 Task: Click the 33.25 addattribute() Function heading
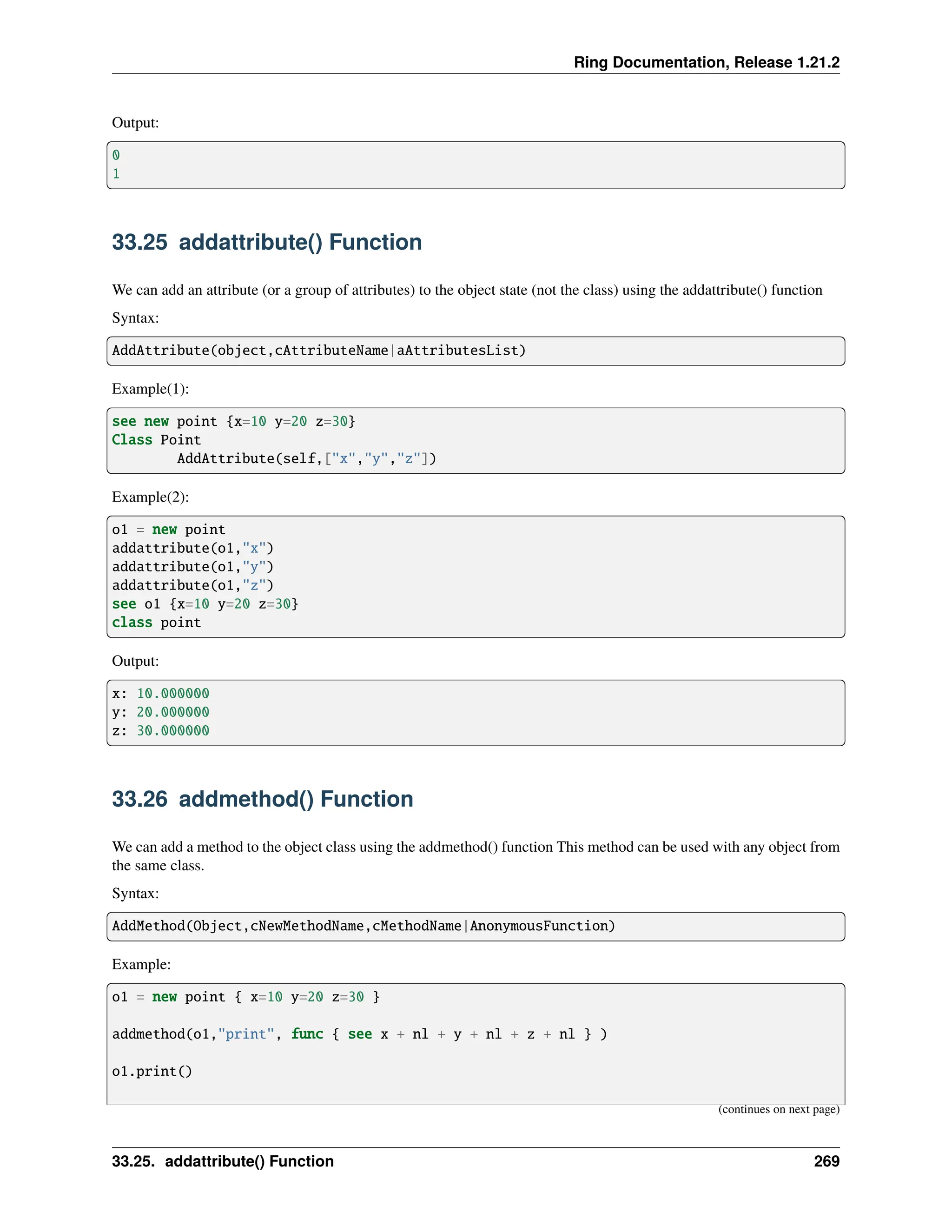[x=267, y=242]
